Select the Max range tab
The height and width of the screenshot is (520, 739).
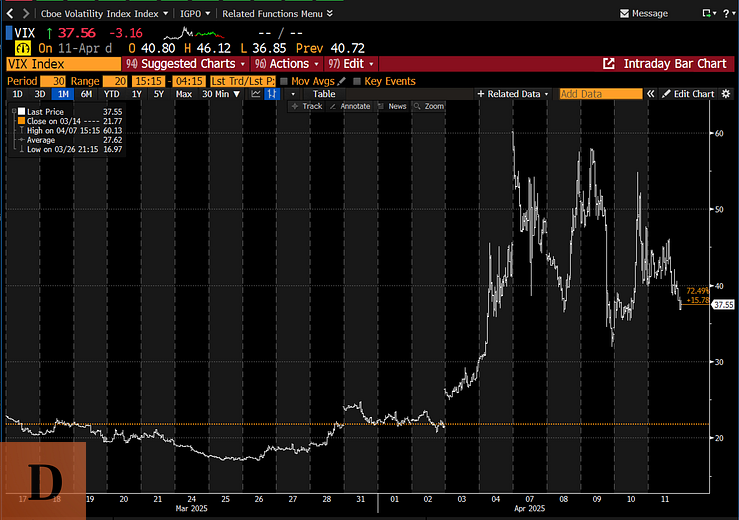(183, 94)
